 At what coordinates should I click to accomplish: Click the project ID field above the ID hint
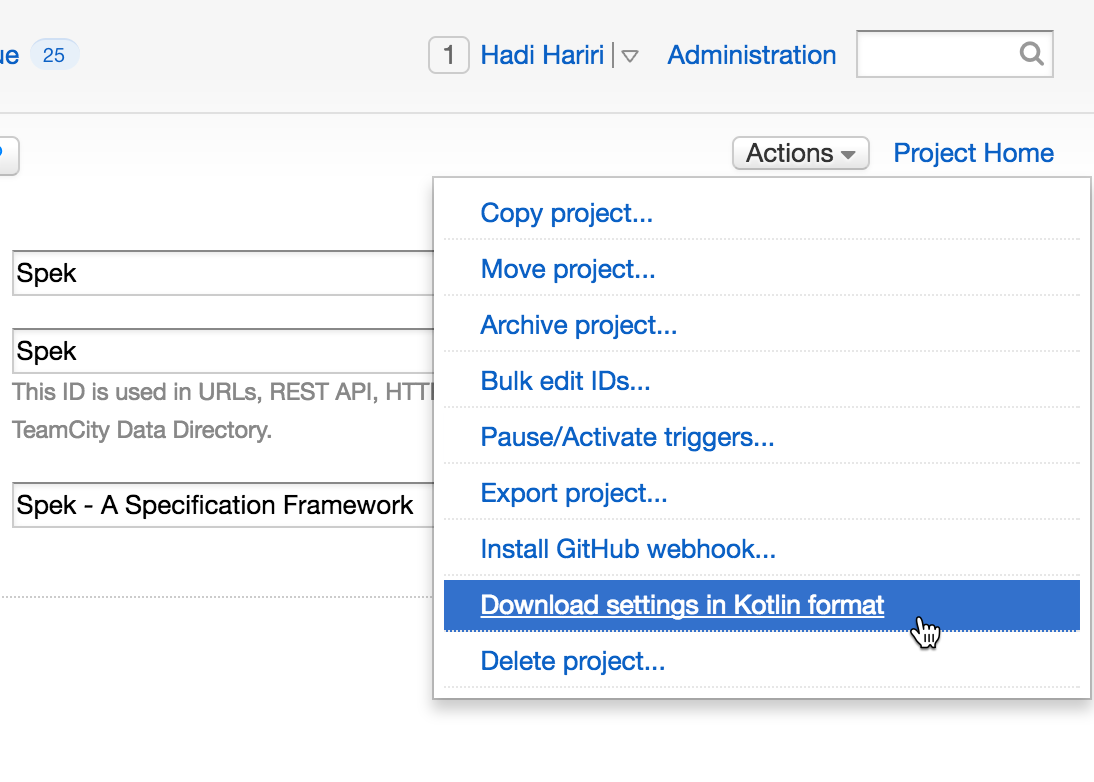223,351
